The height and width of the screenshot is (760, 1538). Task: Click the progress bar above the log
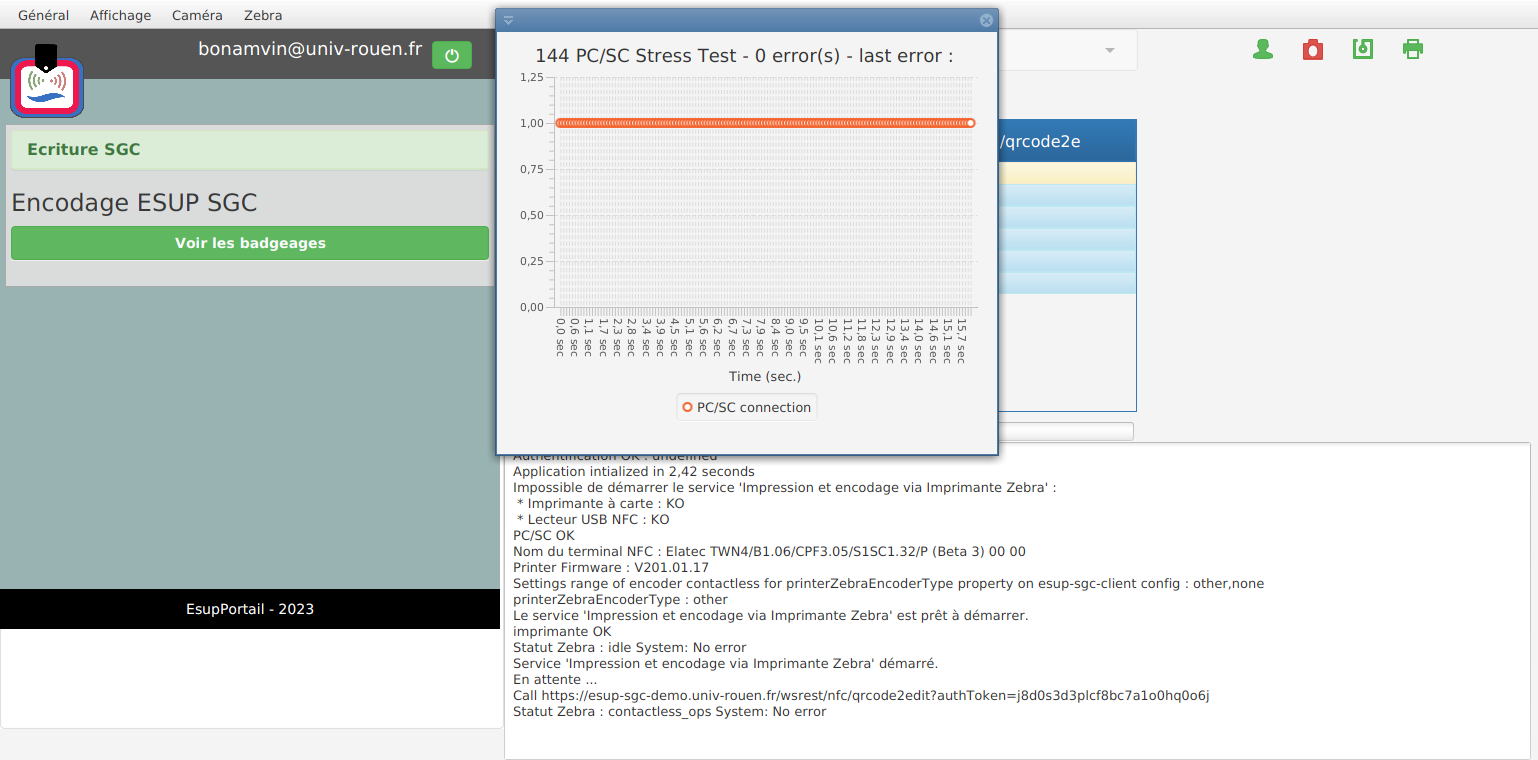[x=1065, y=431]
